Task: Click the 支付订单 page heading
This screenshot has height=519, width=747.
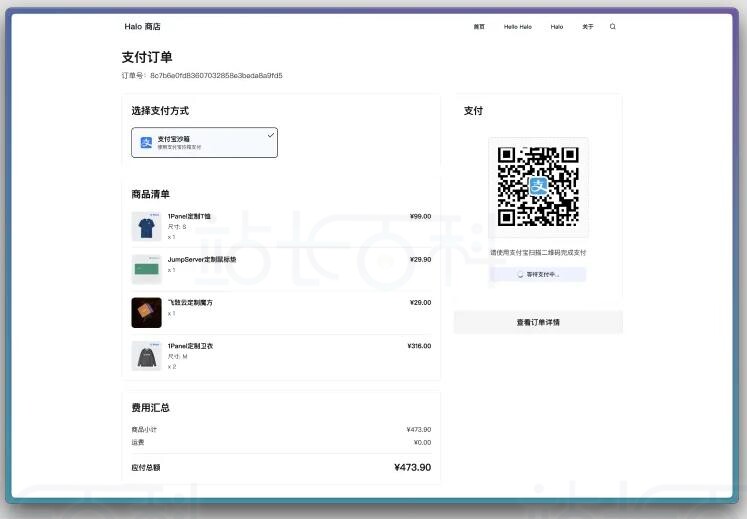Action: (147, 57)
